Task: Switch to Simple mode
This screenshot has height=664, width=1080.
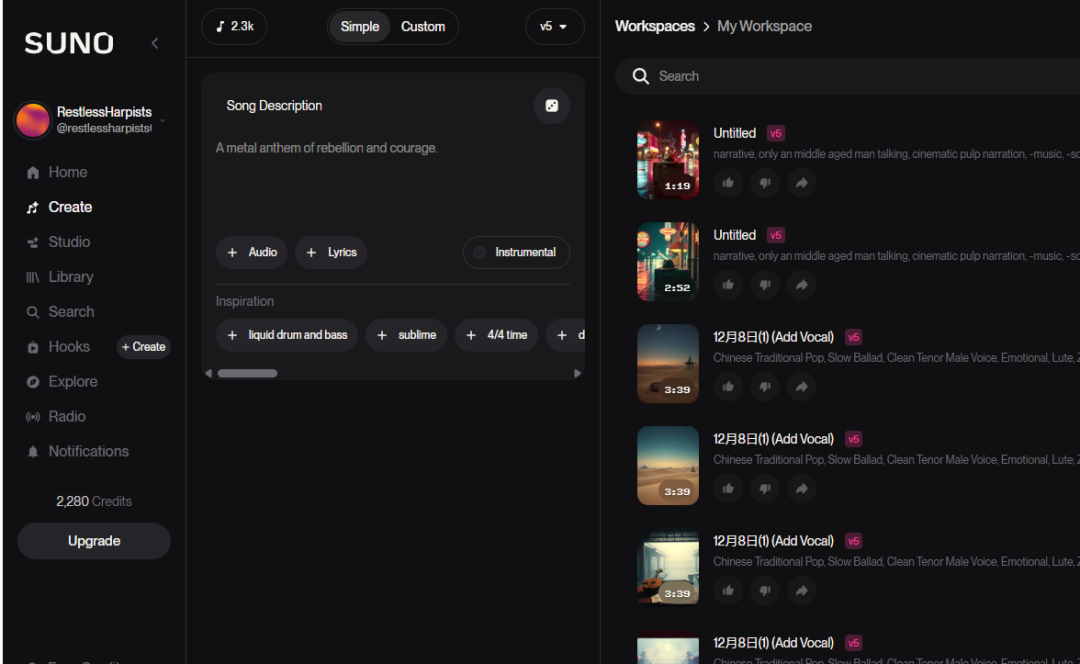Action: (360, 27)
